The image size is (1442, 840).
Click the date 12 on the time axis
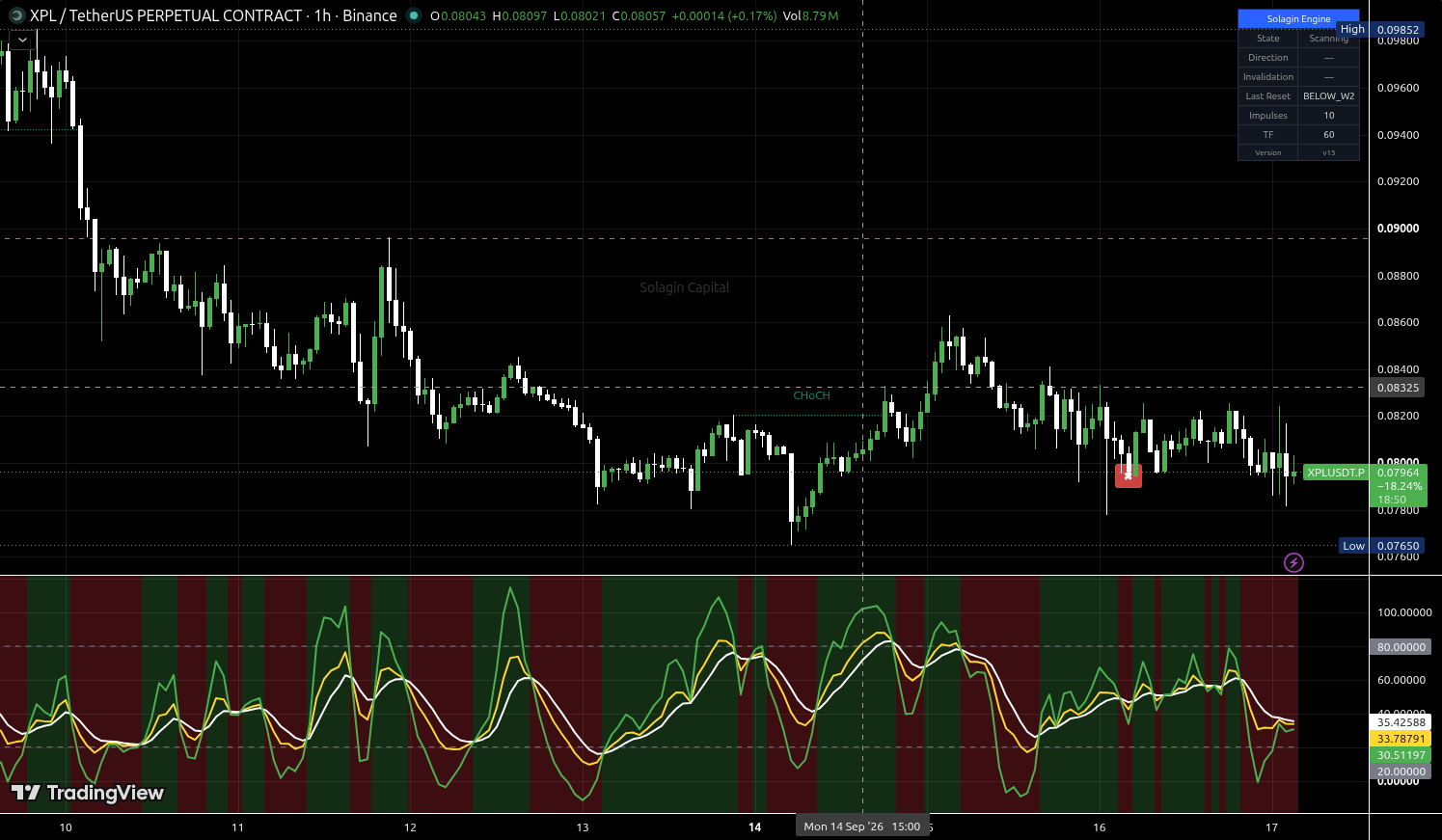coord(410,827)
